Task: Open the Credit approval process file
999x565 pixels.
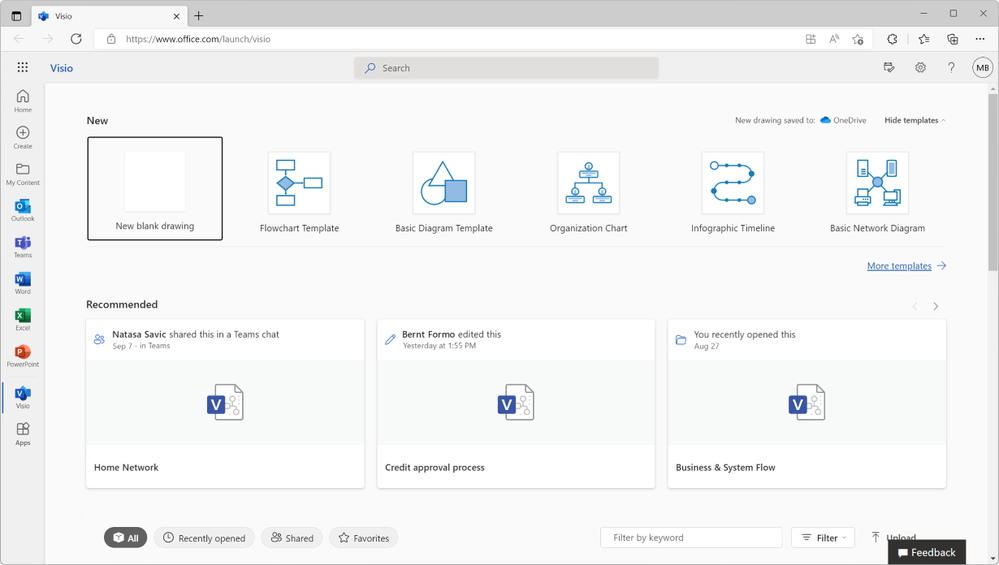Action: (516, 404)
